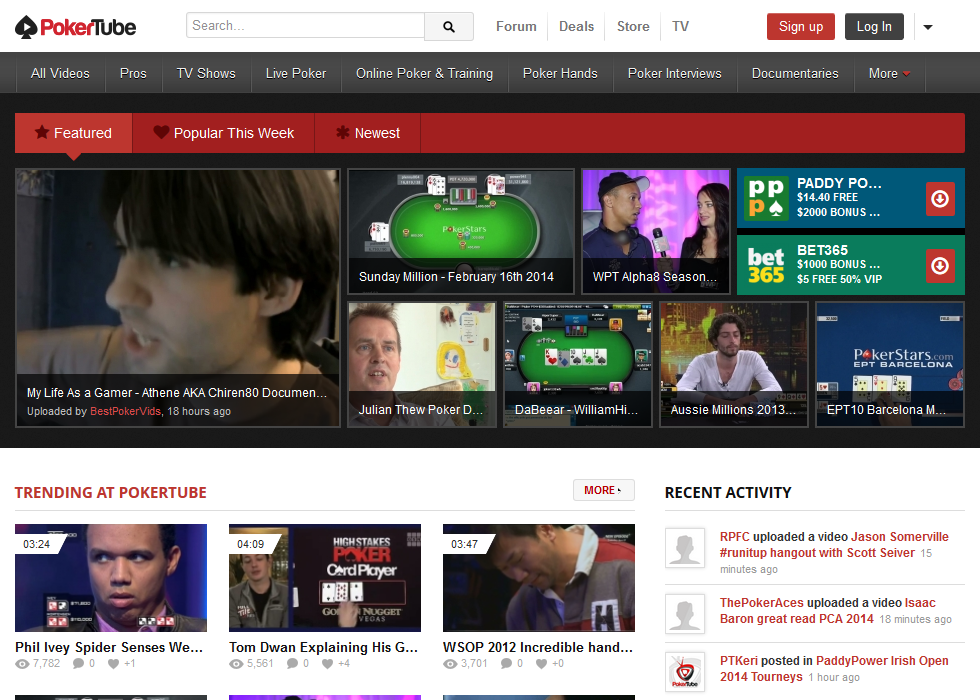980x700 pixels.
Task: Open Jason Somerville #runitup hangout activity link
Action: pos(834,544)
